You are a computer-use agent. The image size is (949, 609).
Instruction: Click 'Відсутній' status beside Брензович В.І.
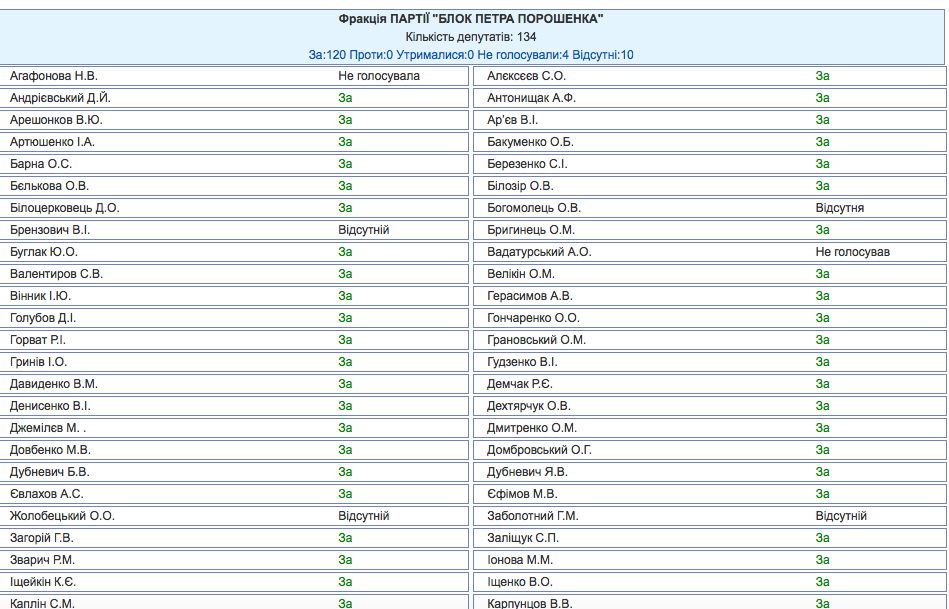point(364,230)
